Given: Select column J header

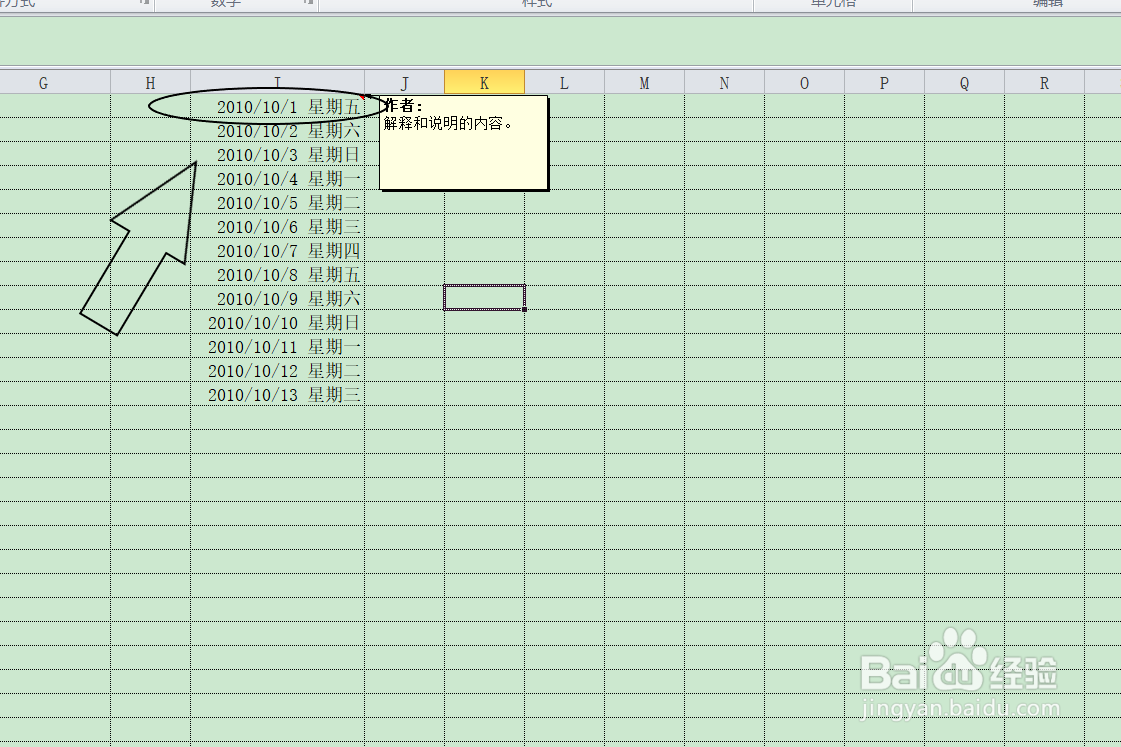Looking at the screenshot, I should [405, 83].
